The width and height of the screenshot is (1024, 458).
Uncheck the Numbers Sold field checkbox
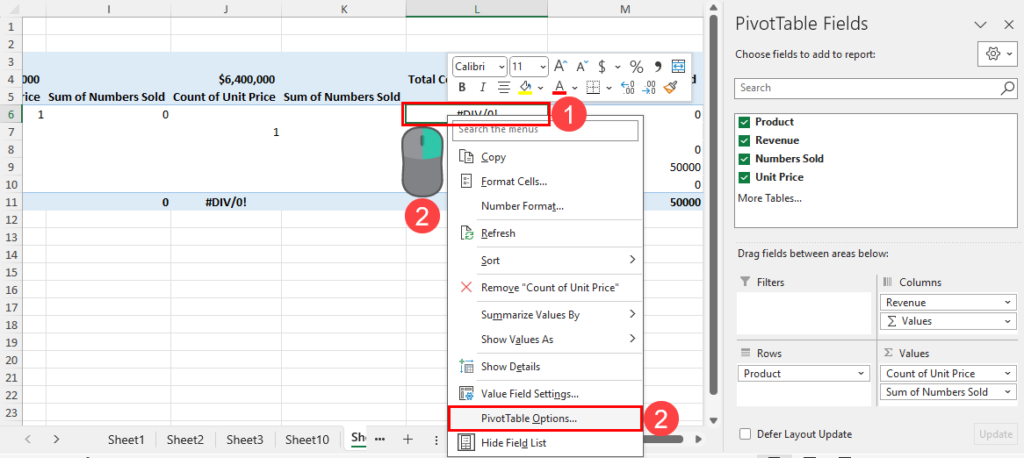[x=744, y=159]
